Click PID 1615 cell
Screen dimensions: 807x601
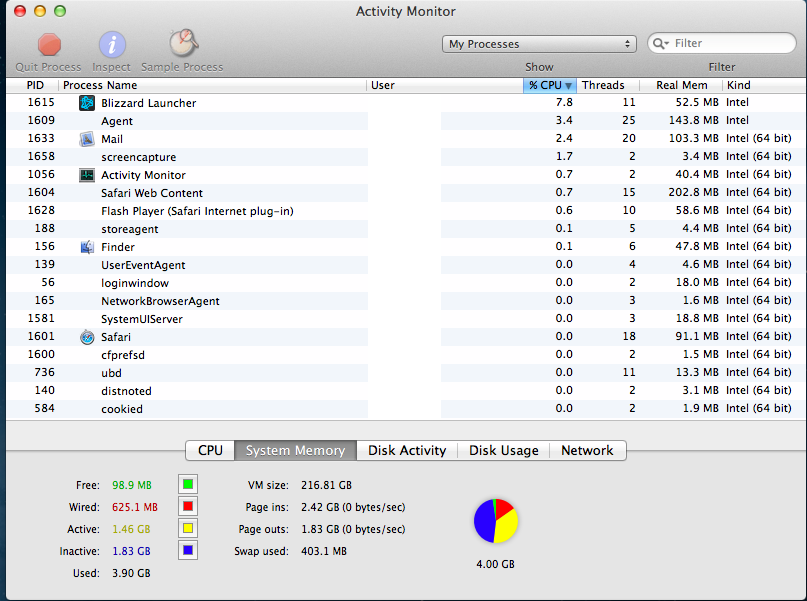(41, 102)
